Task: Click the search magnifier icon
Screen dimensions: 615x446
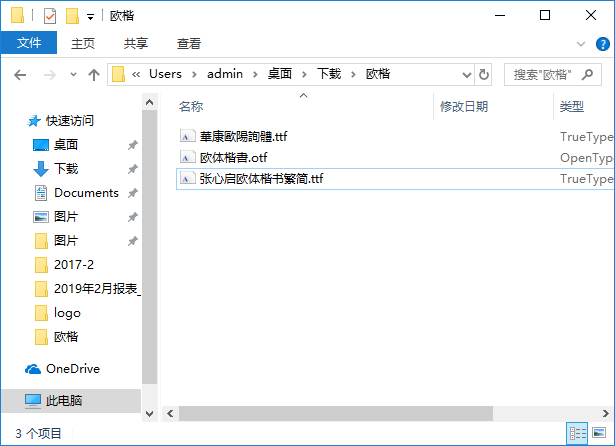Action: tap(588, 74)
